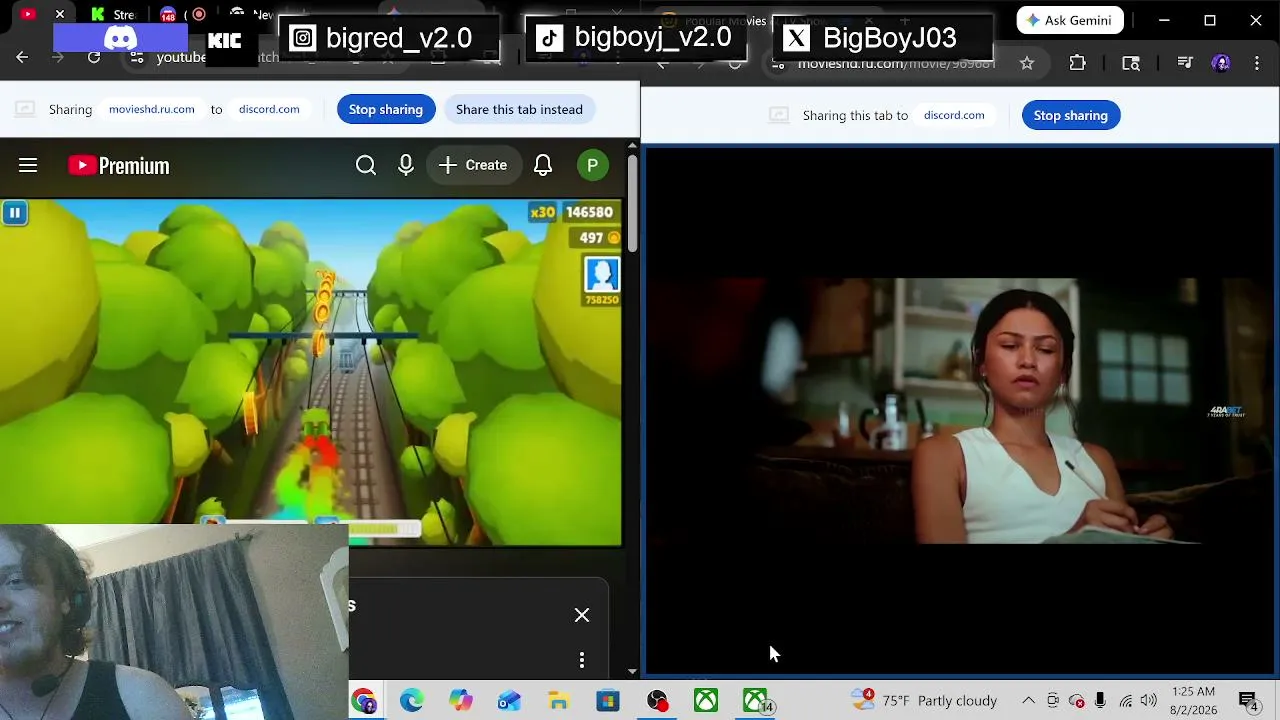Image resolution: width=1280 pixels, height=720 pixels.
Task: Open Microsoft Edge from the taskbar
Action: [x=412, y=701]
